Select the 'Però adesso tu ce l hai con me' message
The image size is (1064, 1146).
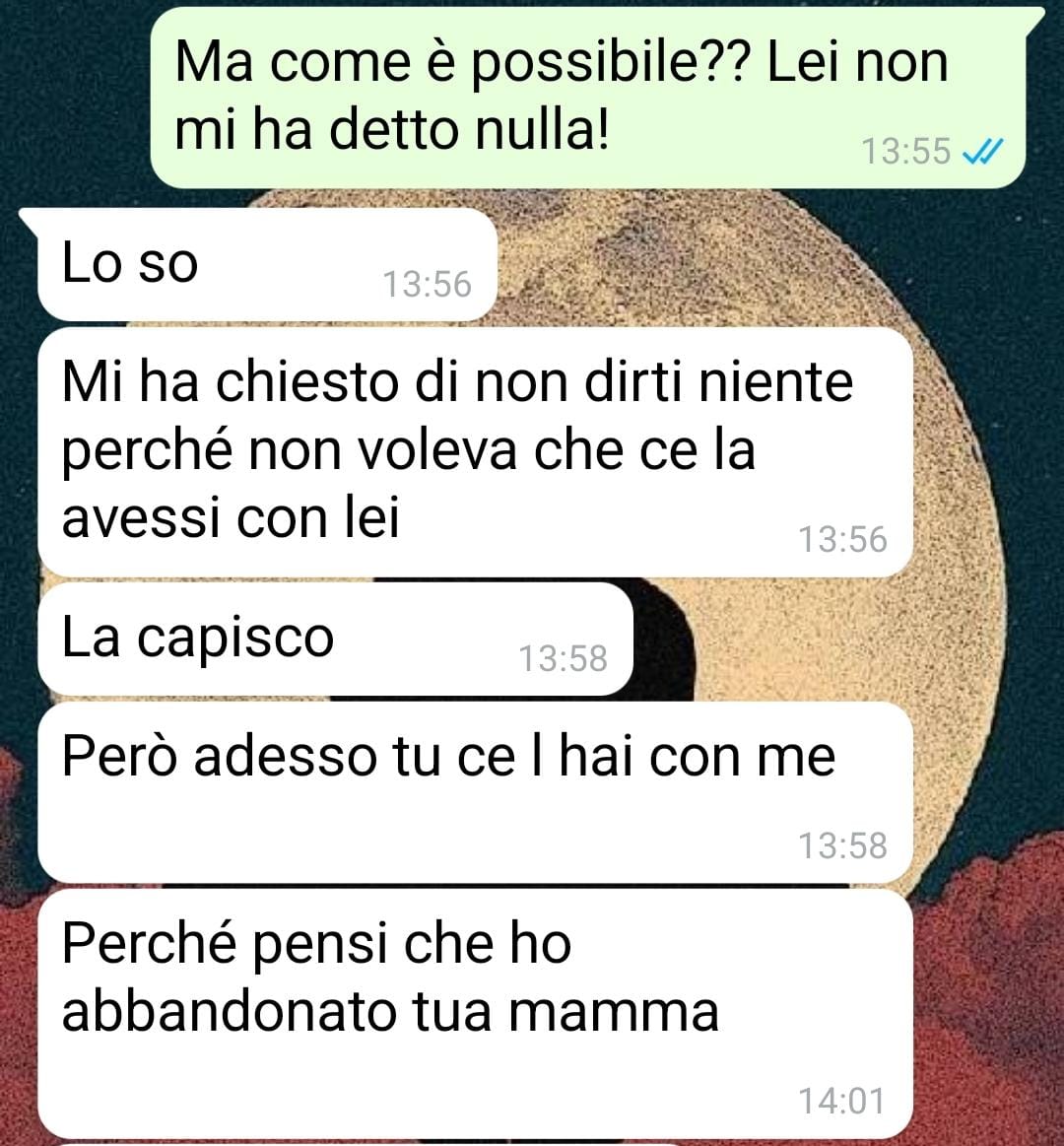click(x=476, y=792)
